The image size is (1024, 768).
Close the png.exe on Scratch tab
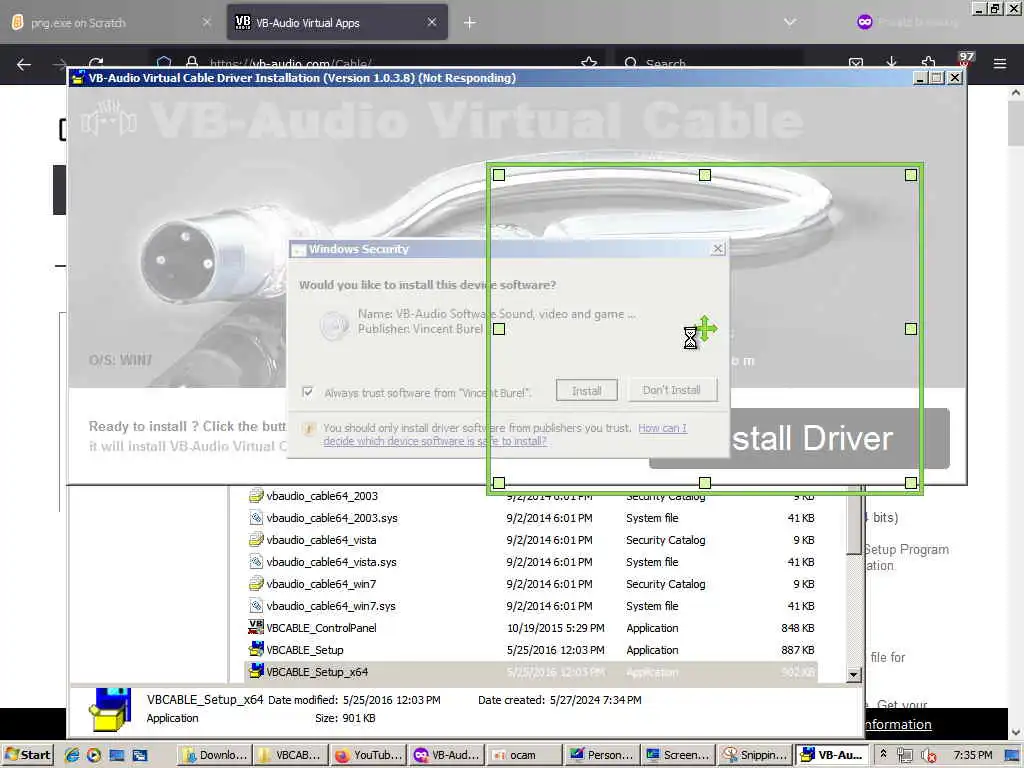pos(206,22)
